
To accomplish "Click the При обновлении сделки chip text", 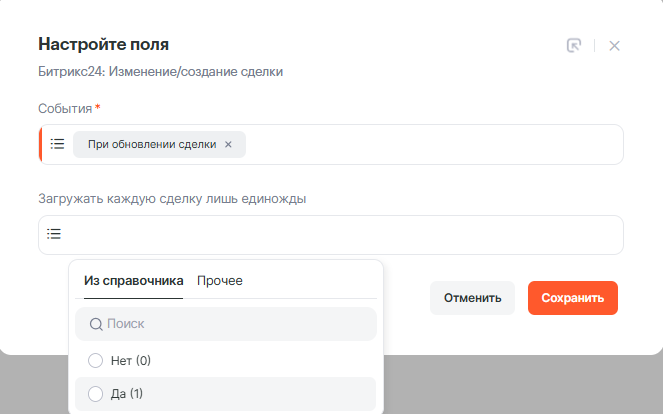I will point(151,144).
